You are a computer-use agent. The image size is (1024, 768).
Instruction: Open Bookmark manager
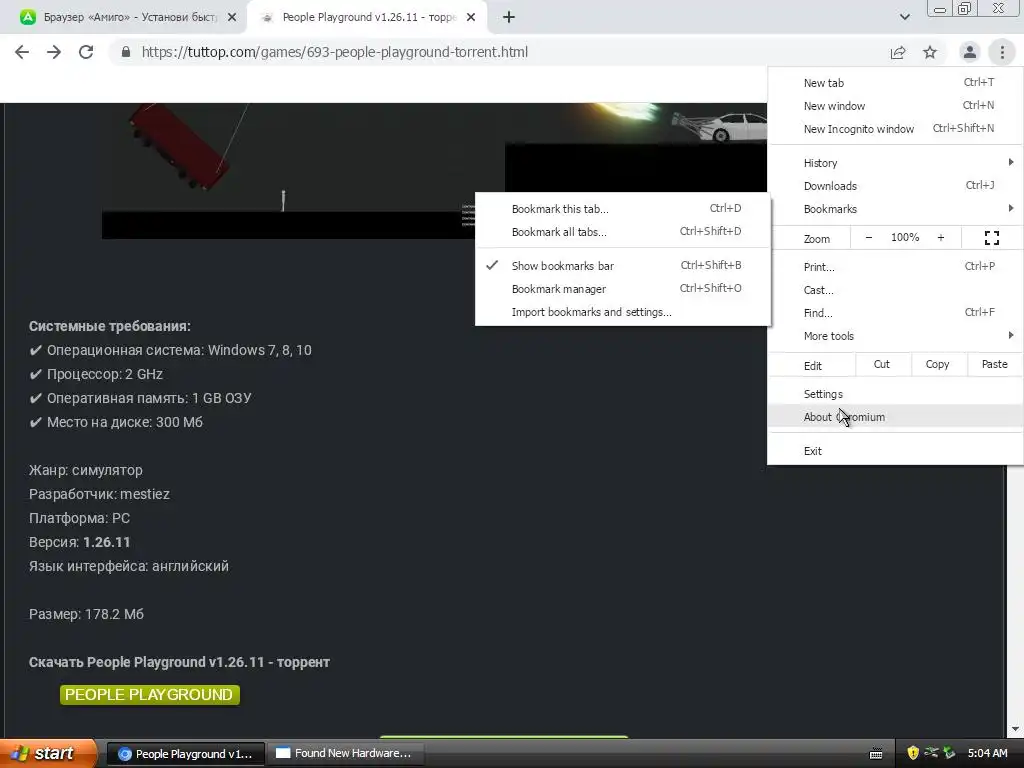[x=623, y=289]
